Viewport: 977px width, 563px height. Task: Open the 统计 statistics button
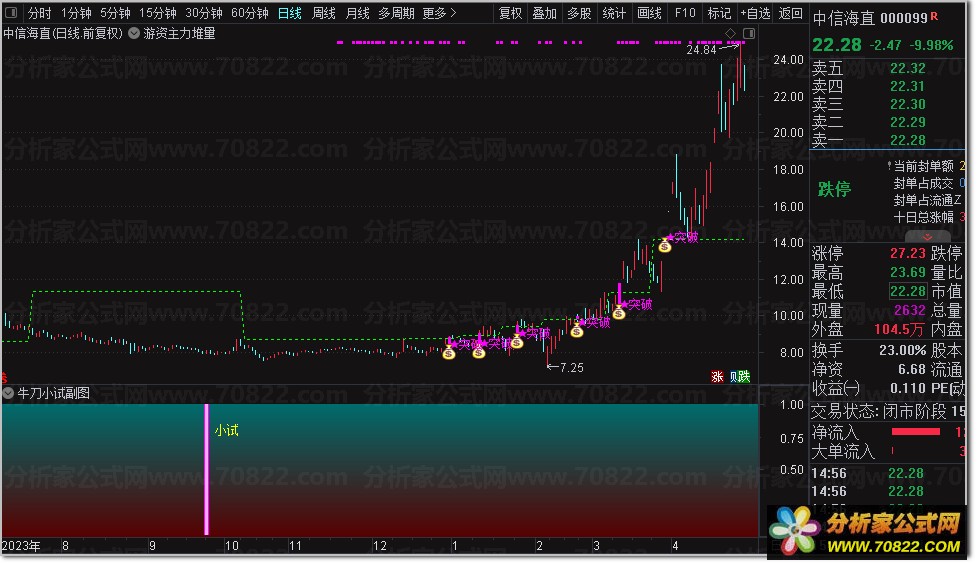[x=614, y=13]
